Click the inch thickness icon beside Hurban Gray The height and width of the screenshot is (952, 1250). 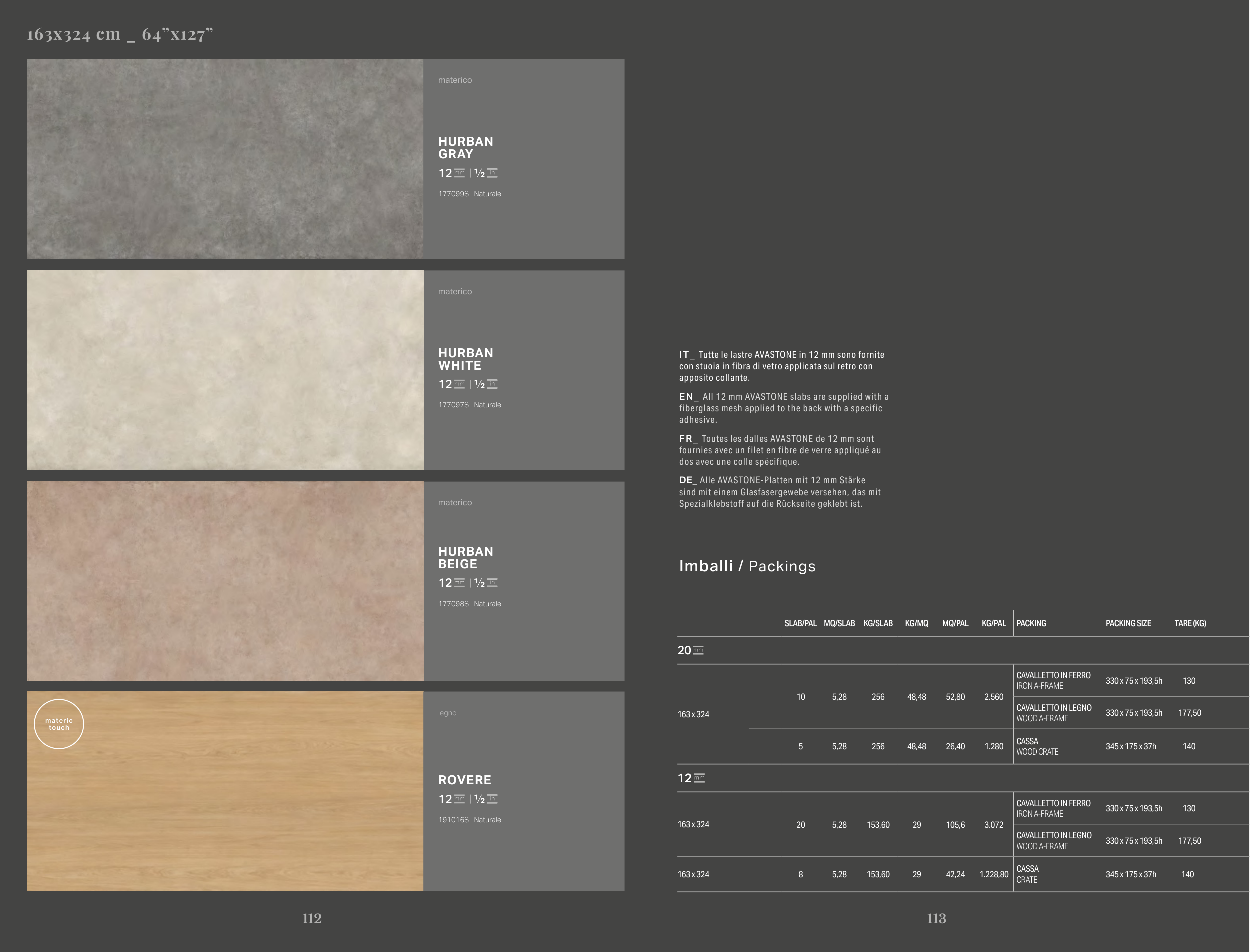click(x=492, y=173)
